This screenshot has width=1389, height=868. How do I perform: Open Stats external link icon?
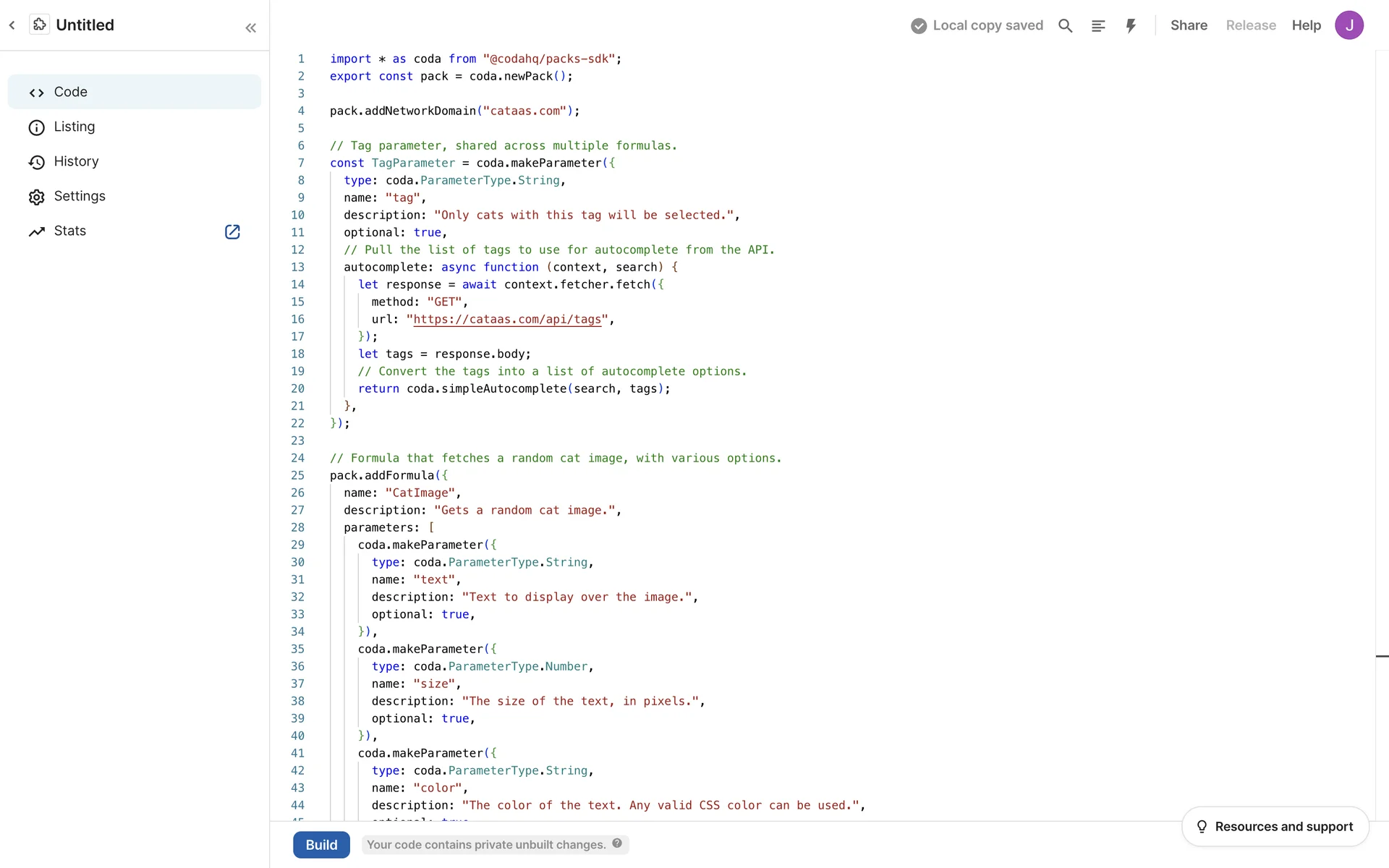click(232, 231)
